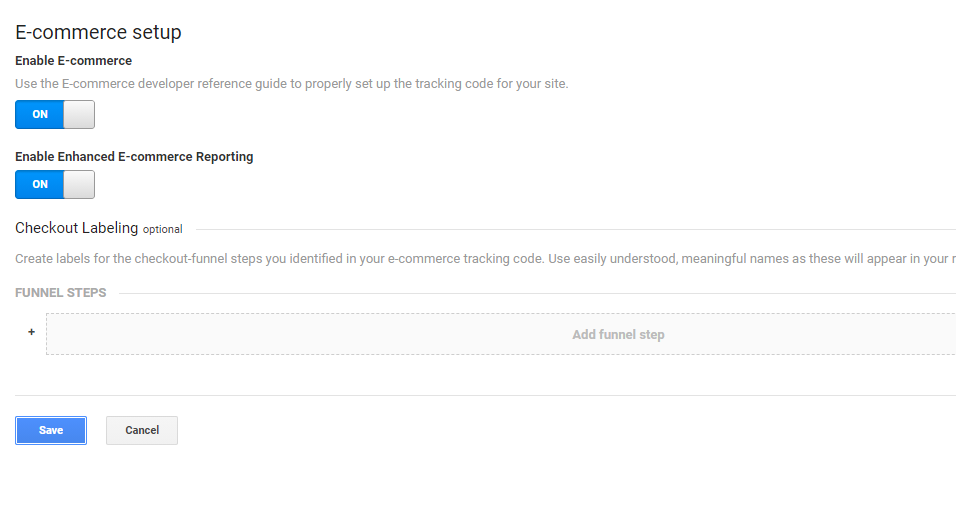Click the Enable Enhanced E-commerce Reporting label
Viewport: 956px width, 525px height.
tap(134, 157)
